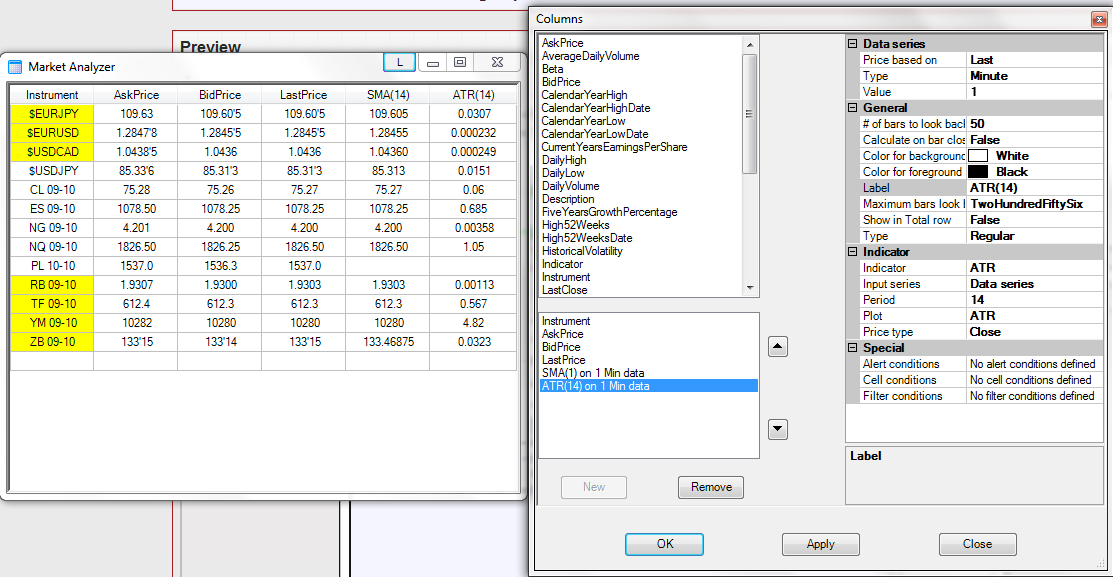Select LastPrice in configured columns list
This screenshot has width=1113, height=577.
click(x=564, y=361)
